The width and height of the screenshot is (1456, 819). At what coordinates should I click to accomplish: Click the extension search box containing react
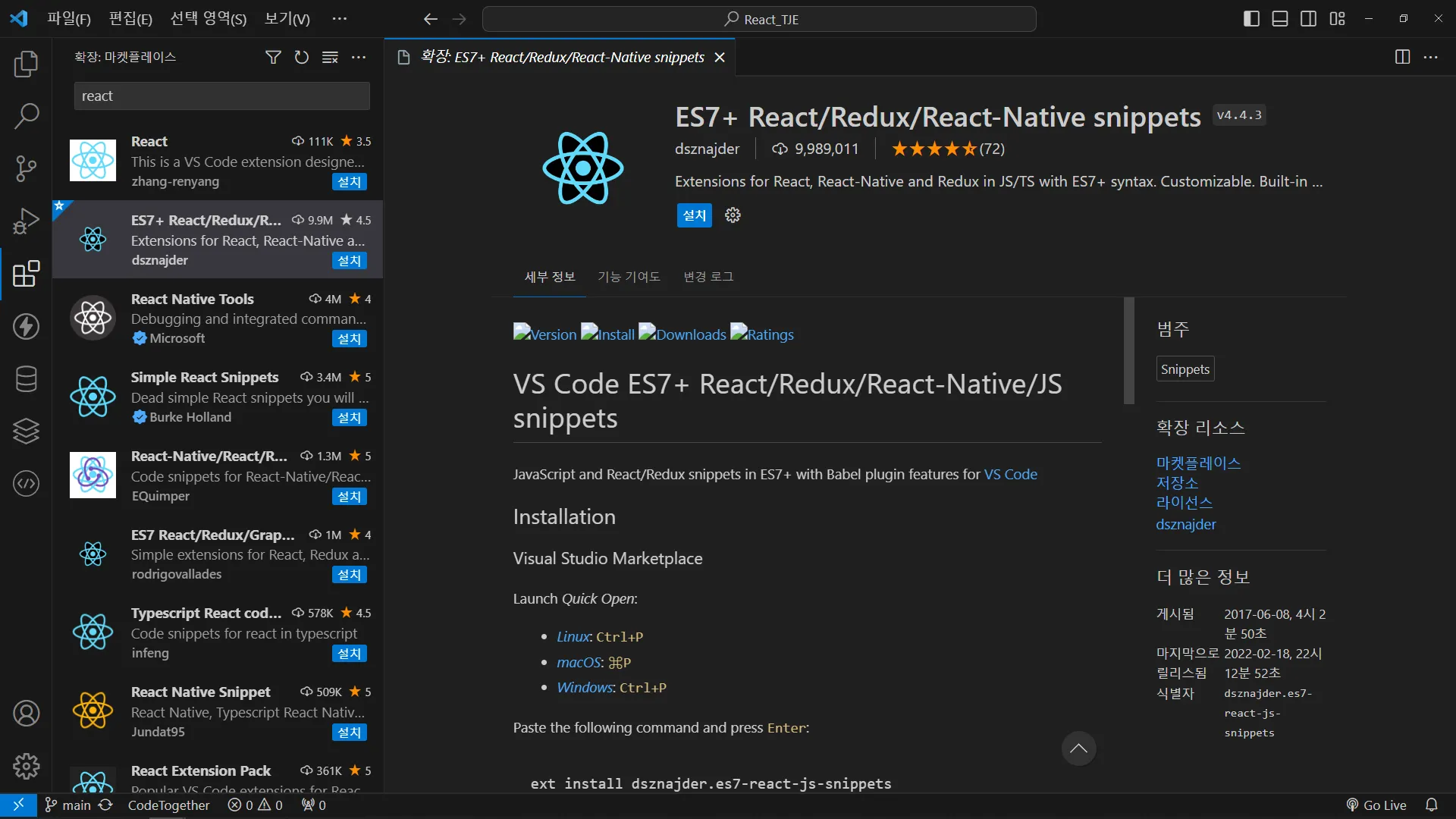click(221, 96)
